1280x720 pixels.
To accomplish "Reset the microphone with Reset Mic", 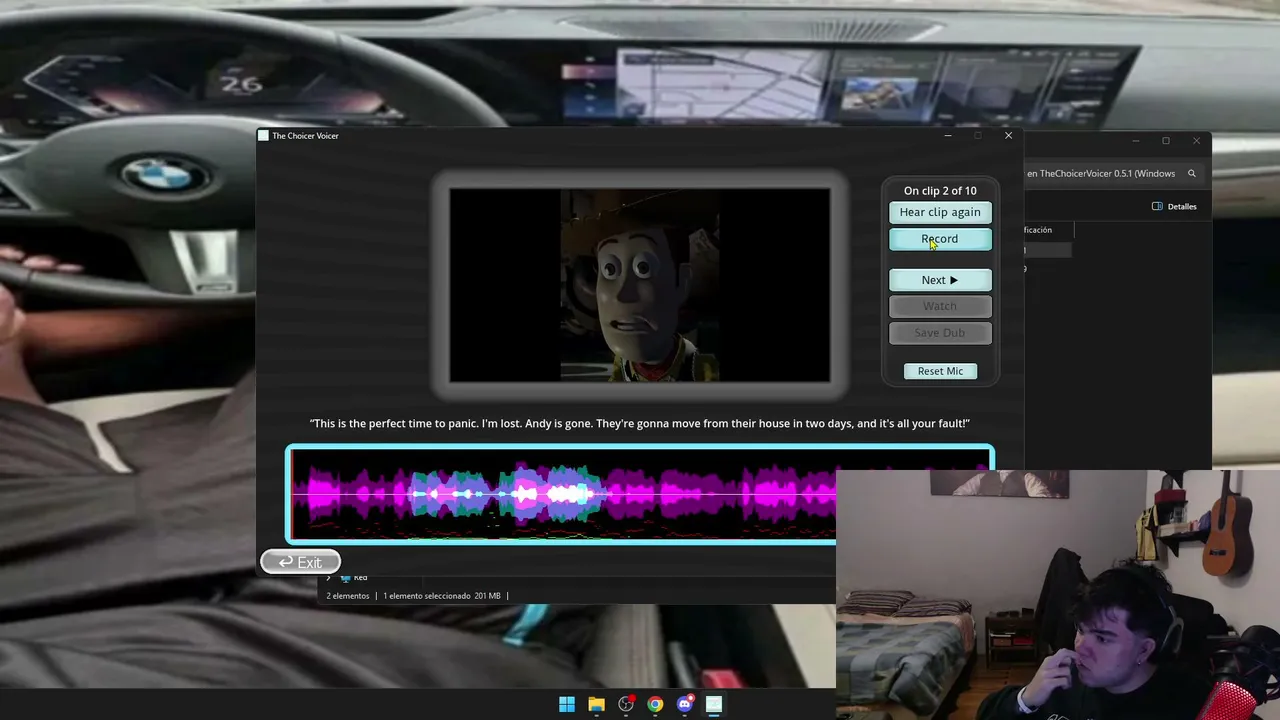I will 940,371.
